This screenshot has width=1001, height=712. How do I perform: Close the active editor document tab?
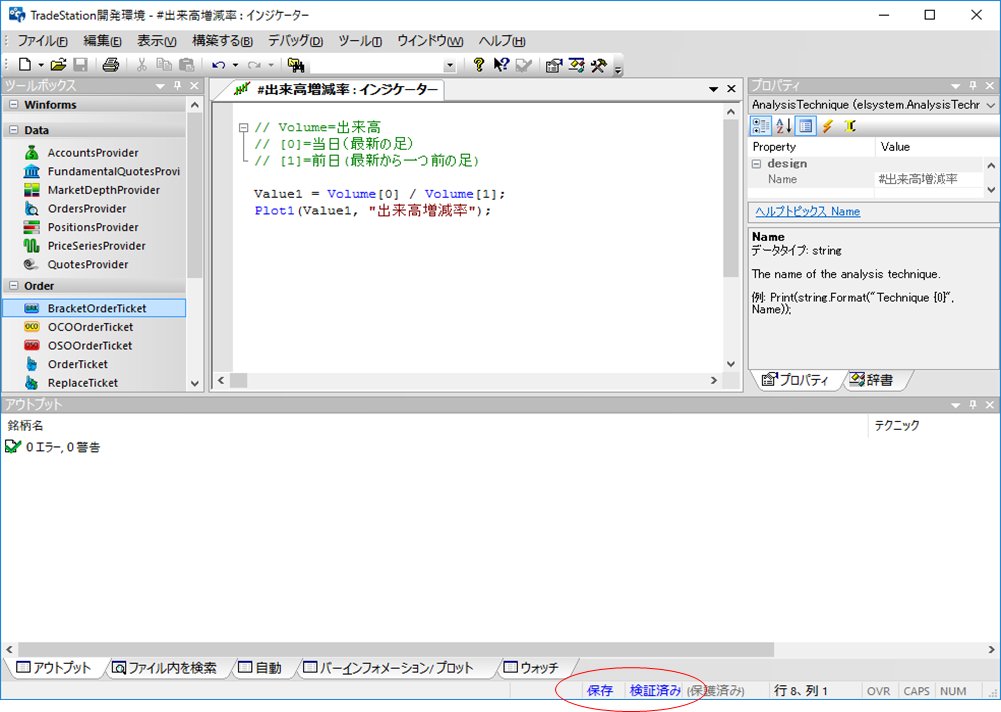tap(732, 89)
